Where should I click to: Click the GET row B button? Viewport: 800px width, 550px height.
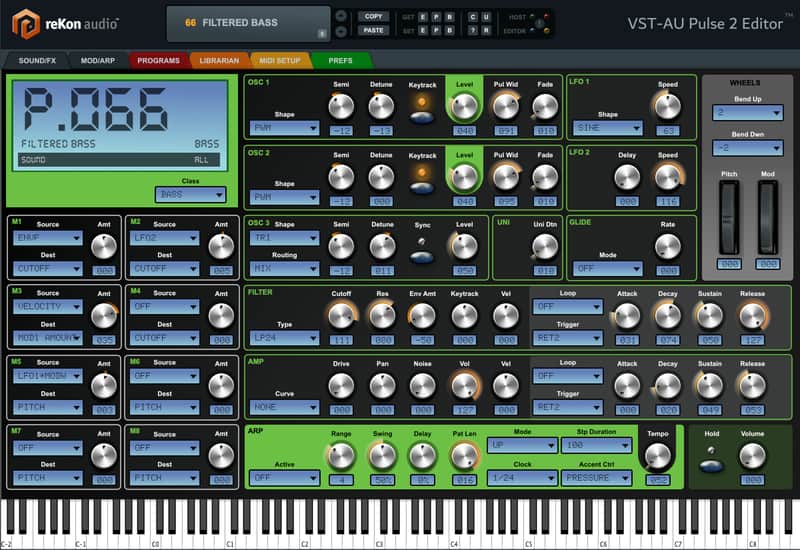coord(449,17)
